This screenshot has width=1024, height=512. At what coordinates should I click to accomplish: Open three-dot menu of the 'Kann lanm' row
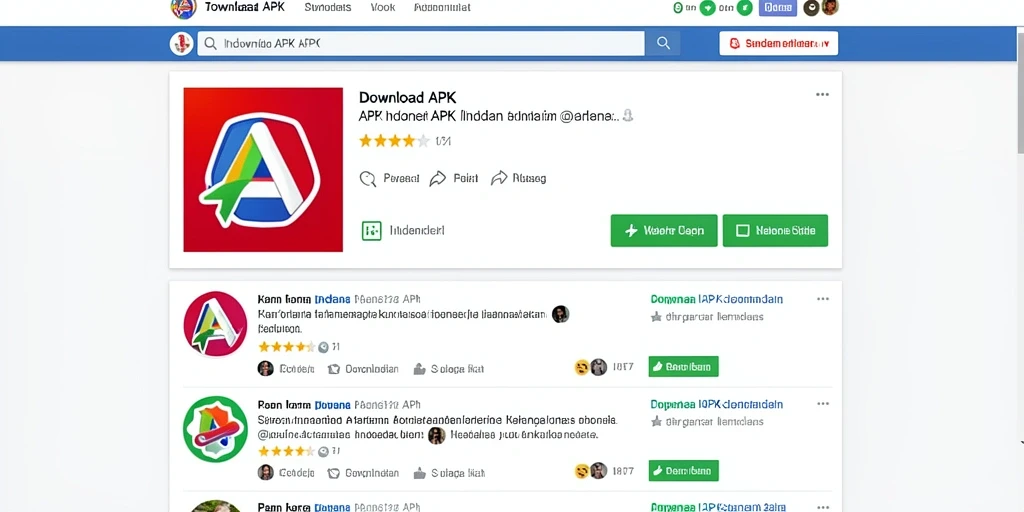point(823,299)
